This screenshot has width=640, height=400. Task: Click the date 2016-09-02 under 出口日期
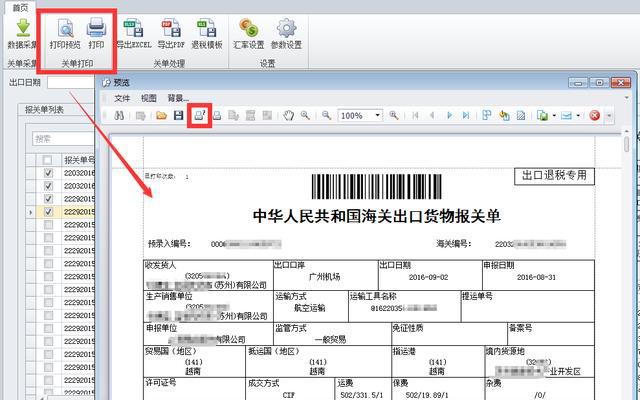429,277
